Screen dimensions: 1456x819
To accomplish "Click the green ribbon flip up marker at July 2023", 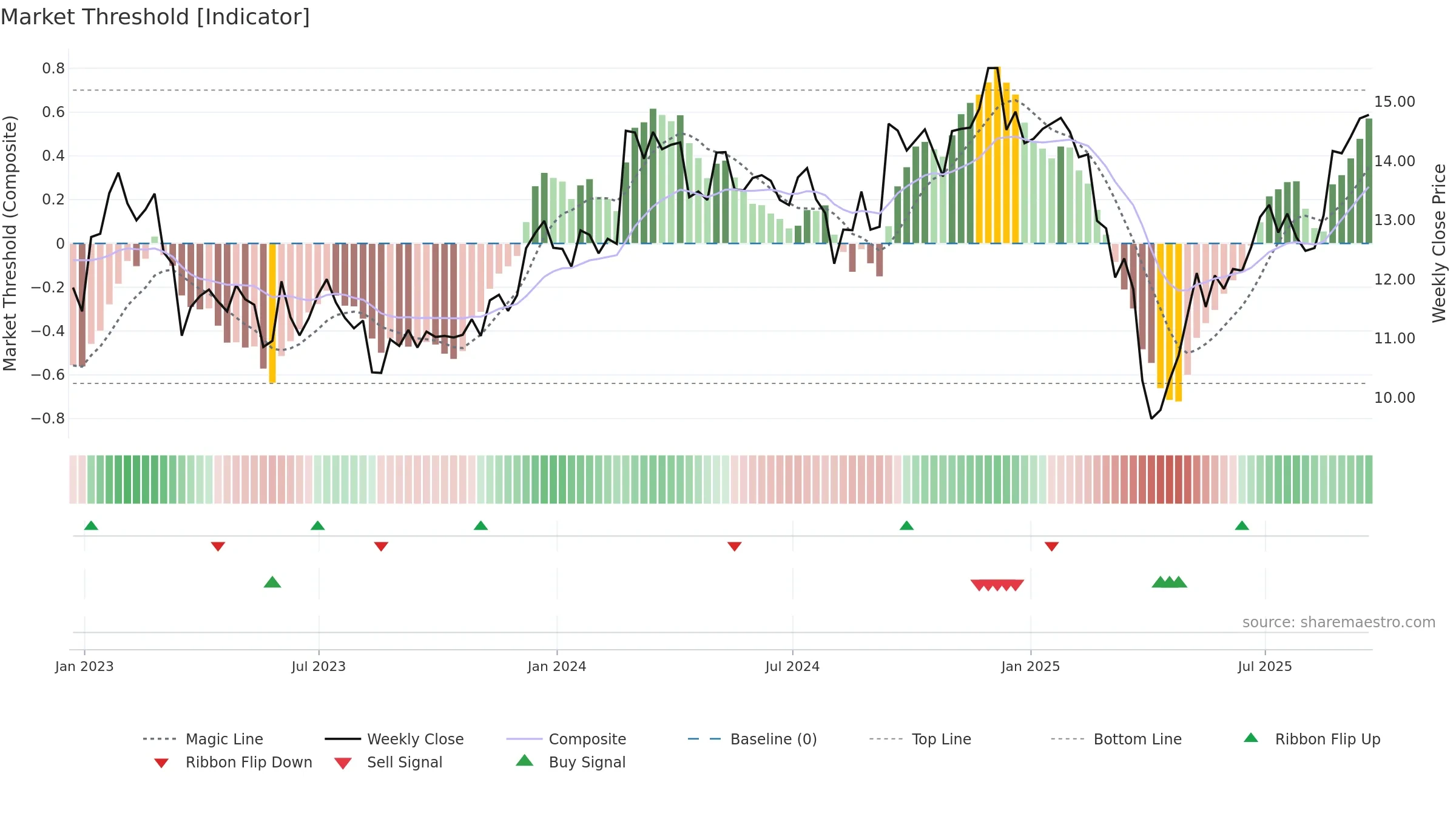I will tap(317, 525).
